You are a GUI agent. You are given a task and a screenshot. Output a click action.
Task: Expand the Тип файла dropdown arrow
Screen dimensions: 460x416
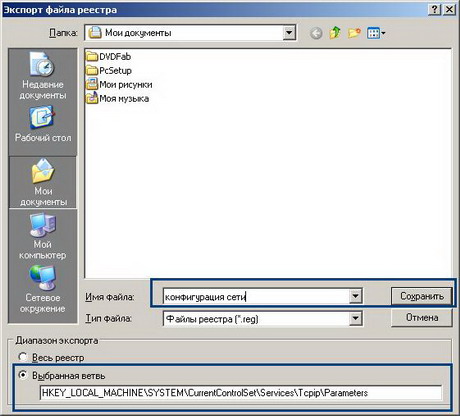click(x=355, y=319)
